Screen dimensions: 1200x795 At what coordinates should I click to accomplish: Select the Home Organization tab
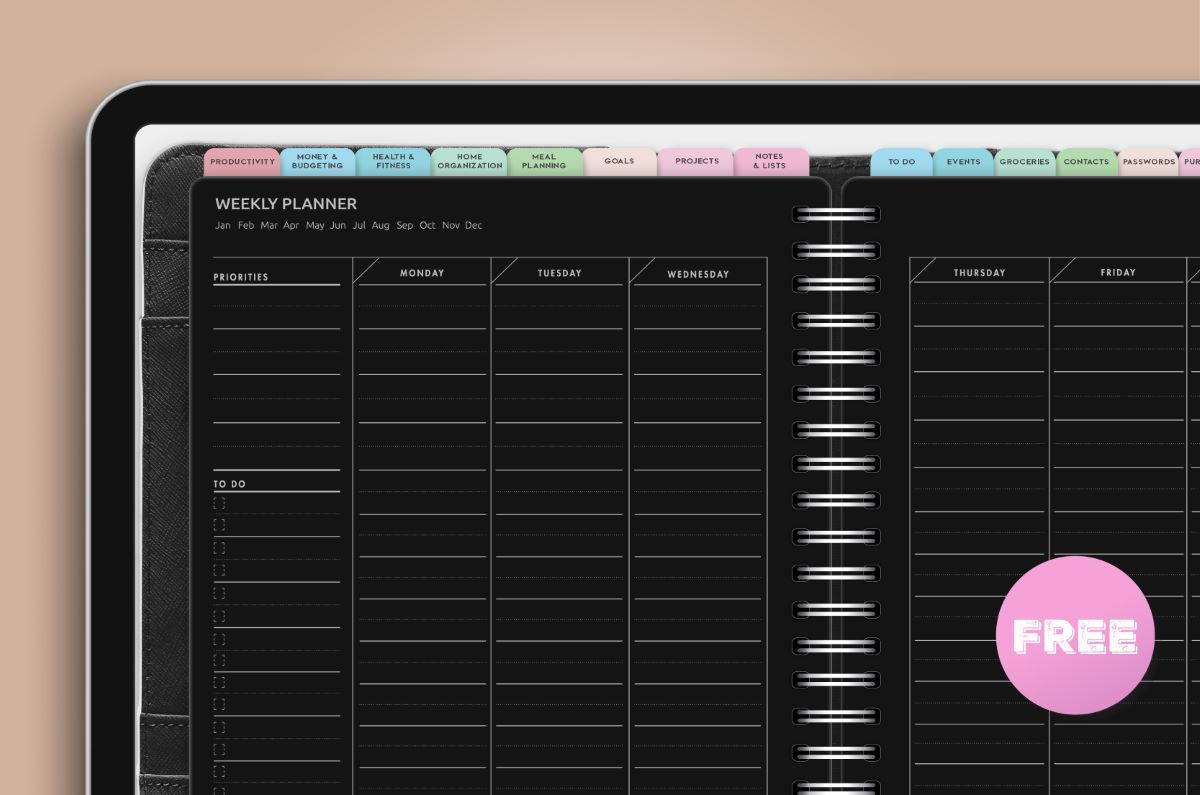click(x=469, y=162)
